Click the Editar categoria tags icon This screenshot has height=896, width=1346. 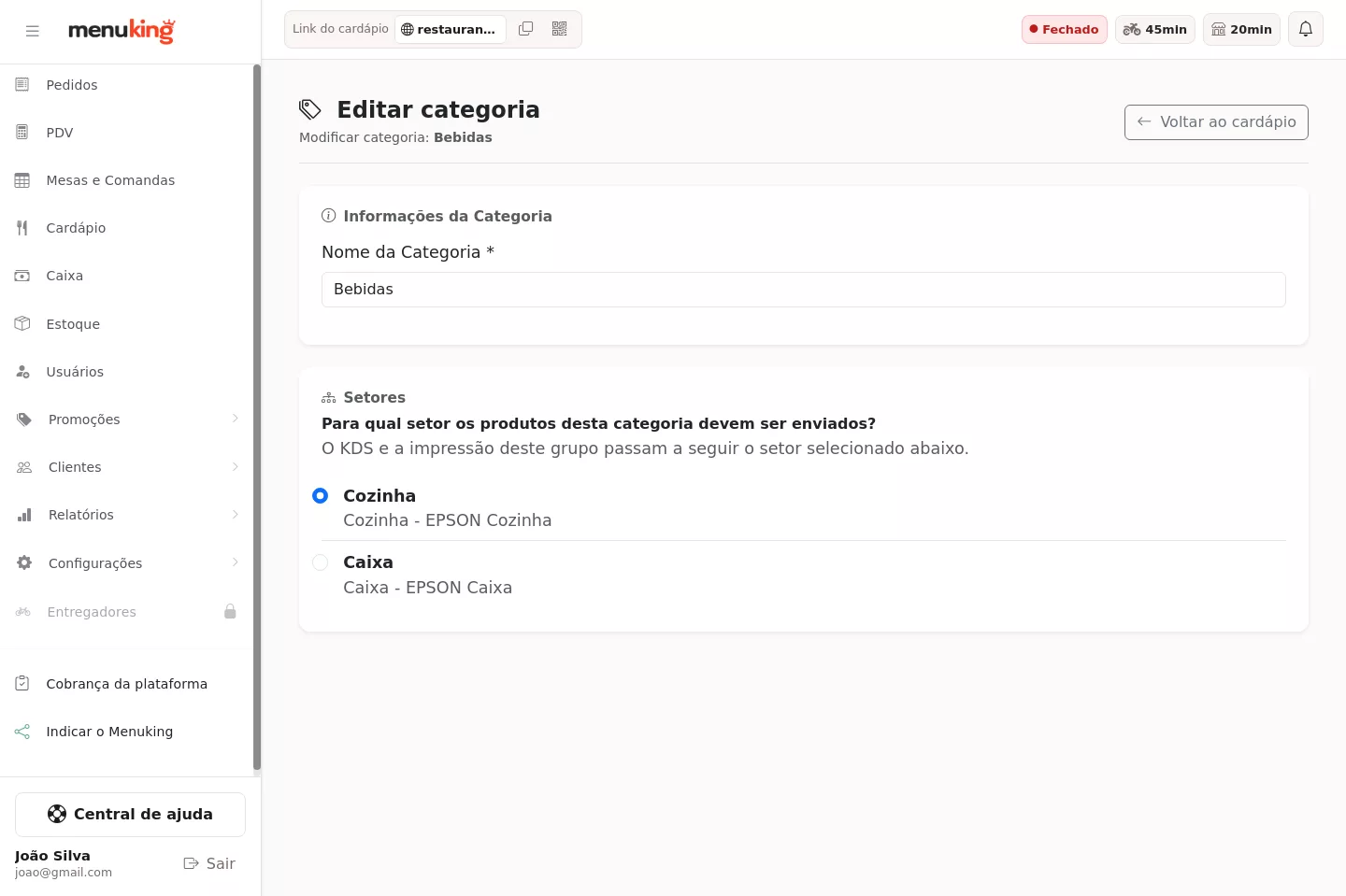(x=310, y=109)
